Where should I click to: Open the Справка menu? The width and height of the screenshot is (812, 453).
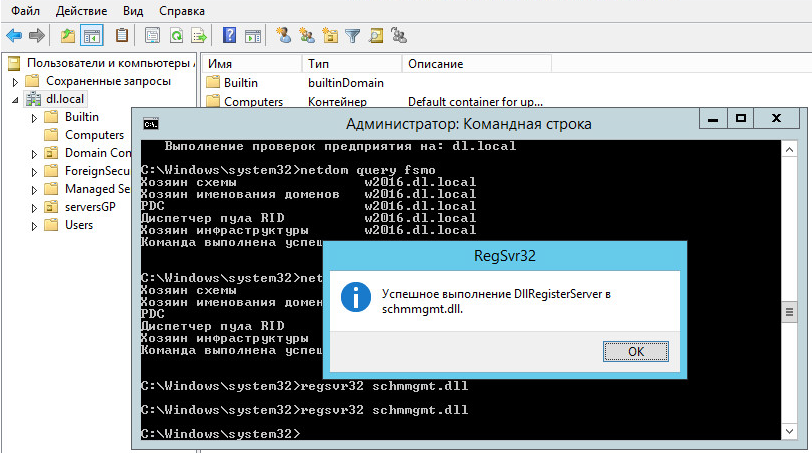[x=182, y=11]
